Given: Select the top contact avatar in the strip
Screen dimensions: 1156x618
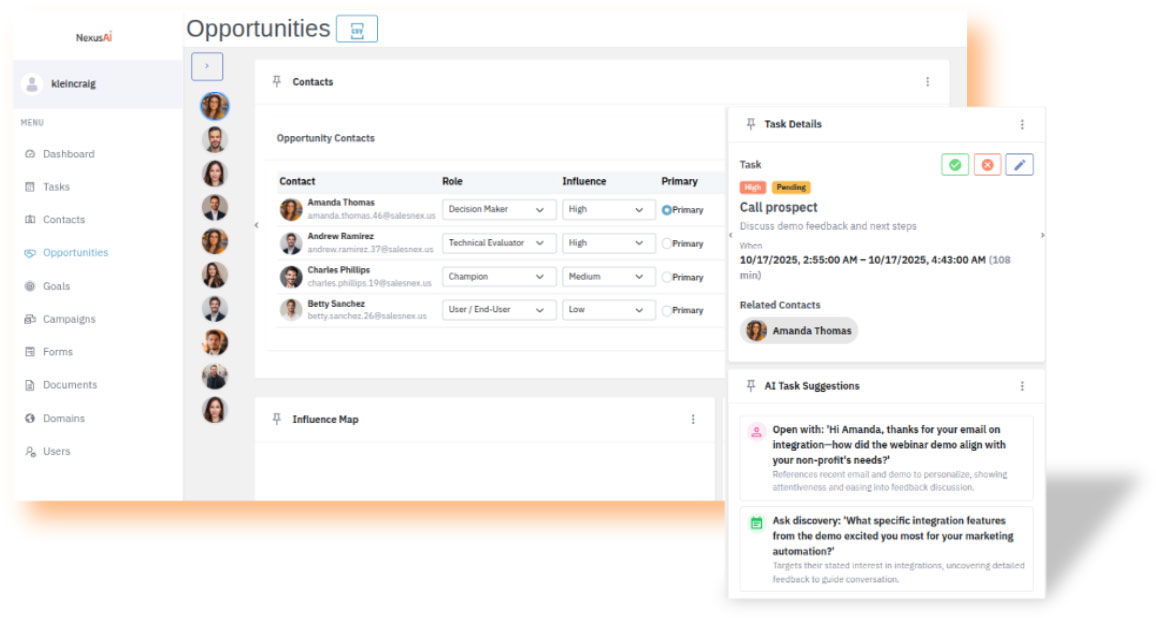Looking at the screenshot, I should 215,105.
